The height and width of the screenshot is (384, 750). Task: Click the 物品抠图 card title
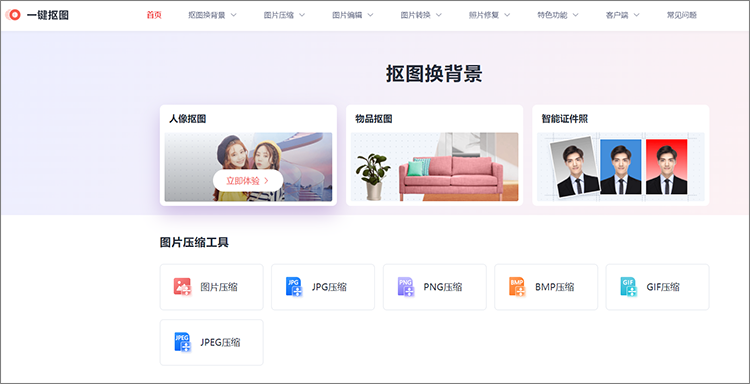point(374,119)
